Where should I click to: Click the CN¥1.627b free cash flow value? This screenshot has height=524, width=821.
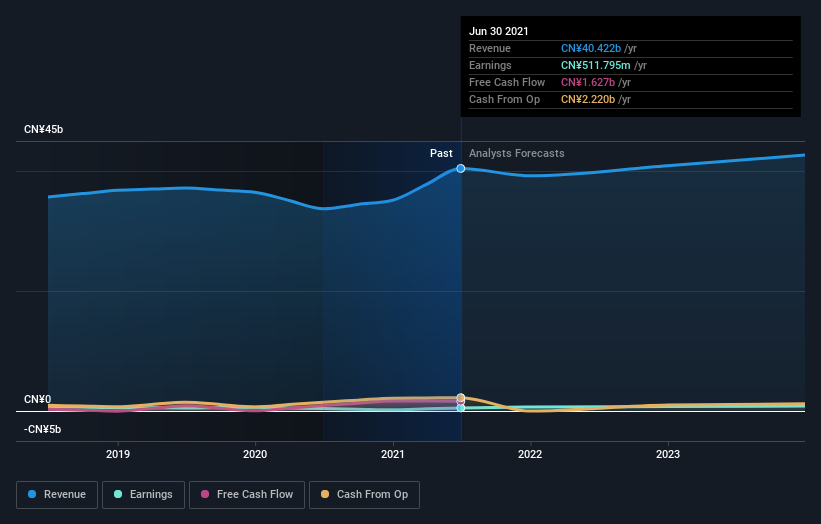(588, 82)
